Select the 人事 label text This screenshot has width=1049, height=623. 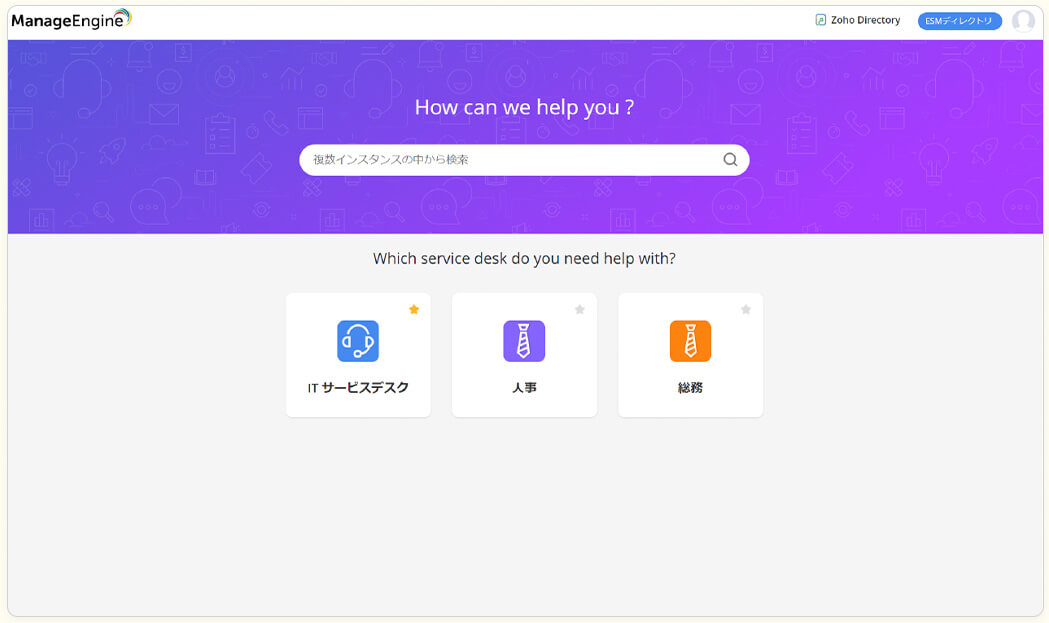[x=524, y=388]
